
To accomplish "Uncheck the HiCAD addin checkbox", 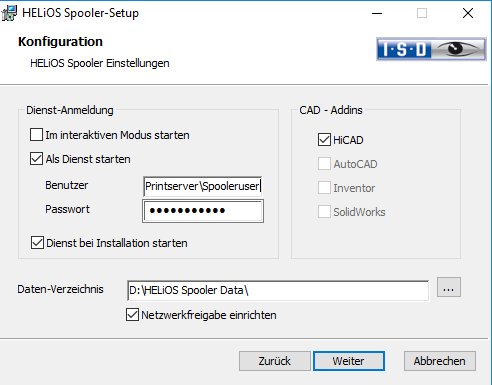I will pyautogui.click(x=324, y=140).
